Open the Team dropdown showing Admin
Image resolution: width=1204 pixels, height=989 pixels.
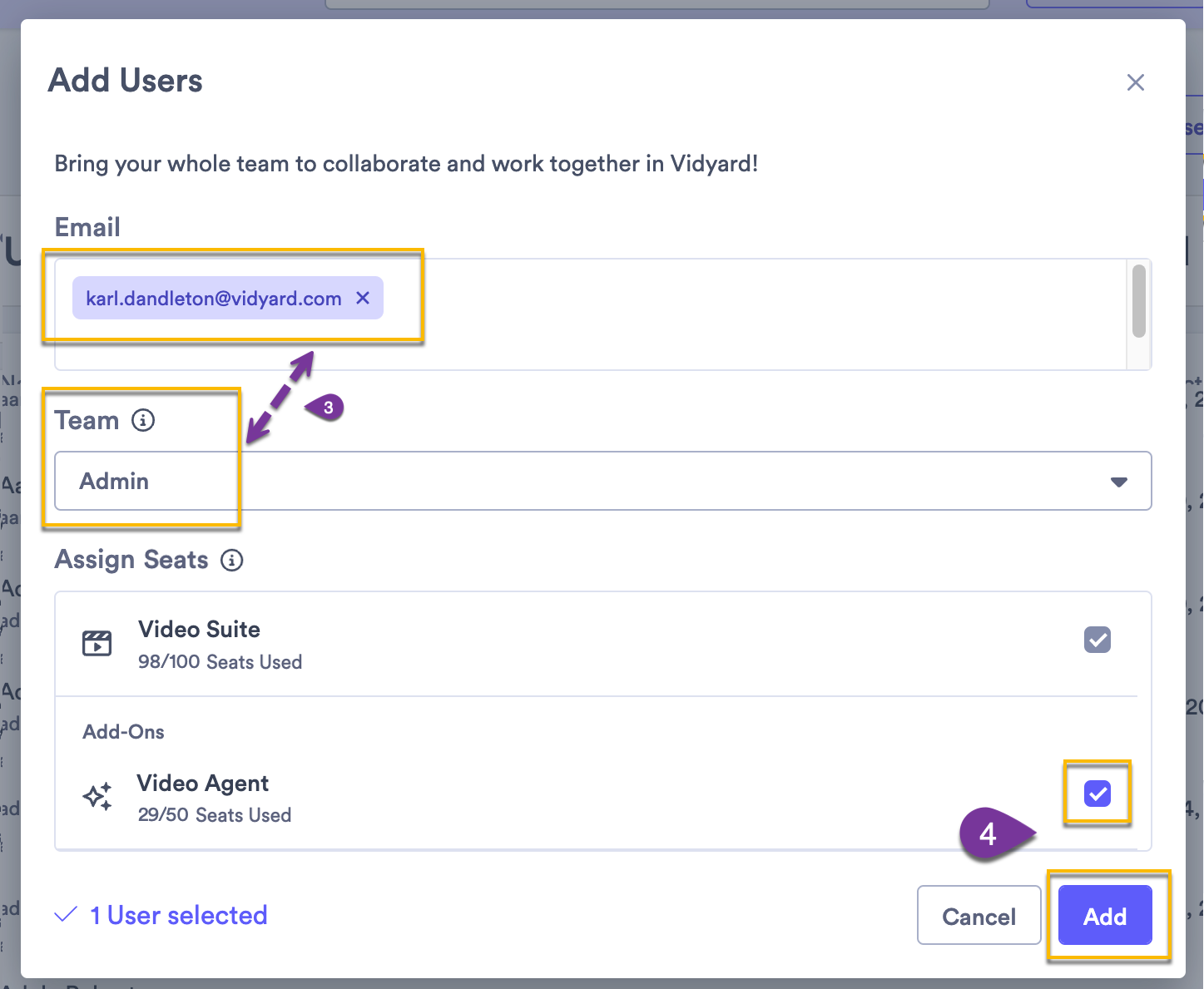click(603, 481)
